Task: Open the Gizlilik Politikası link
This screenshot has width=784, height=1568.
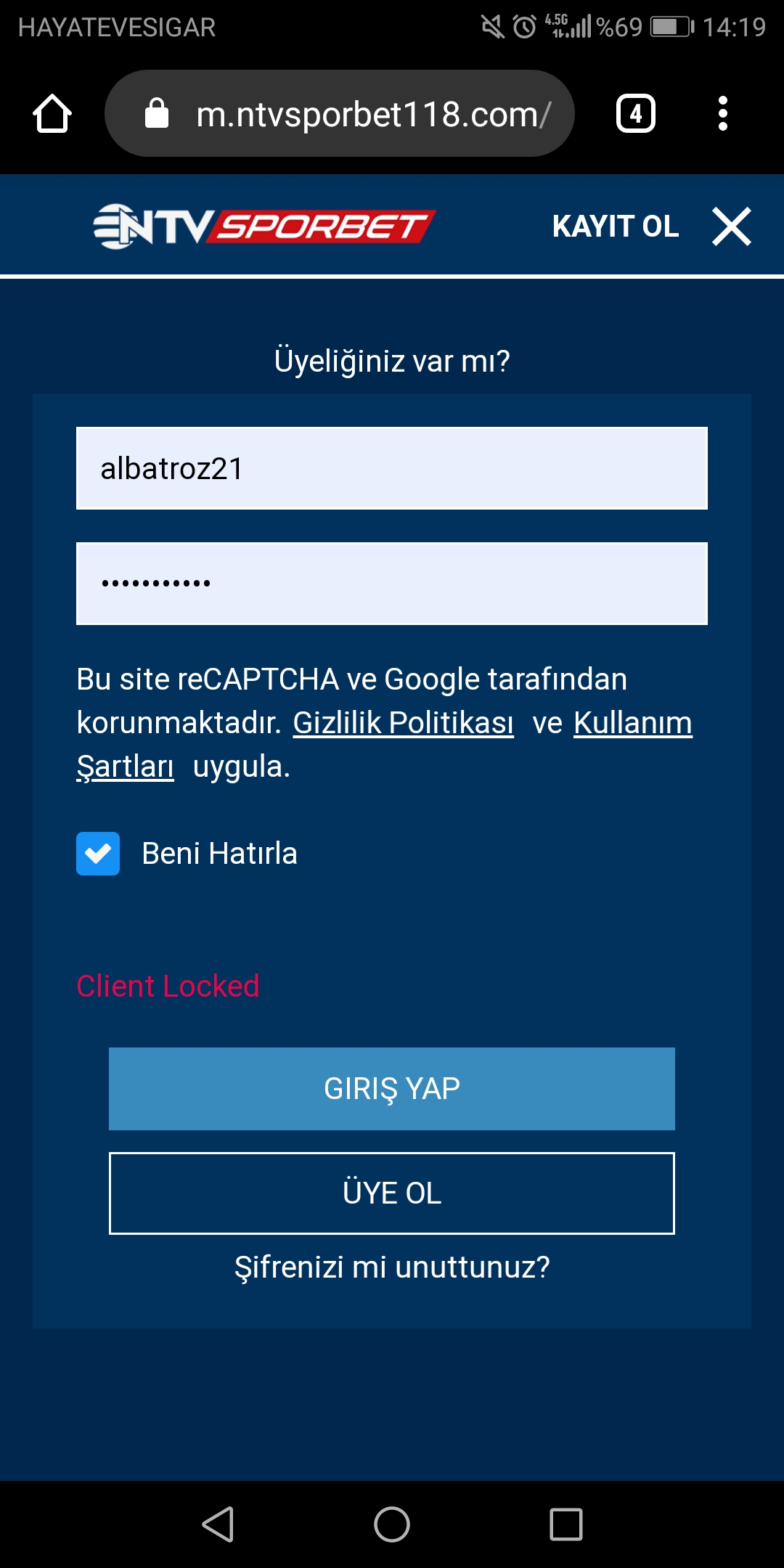Action: pos(404,723)
